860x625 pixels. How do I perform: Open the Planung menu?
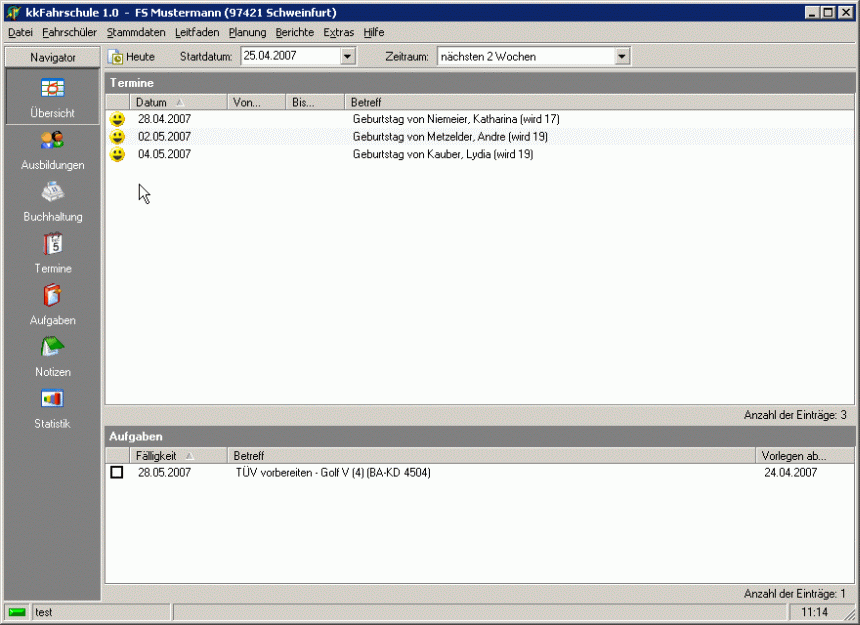click(247, 32)
